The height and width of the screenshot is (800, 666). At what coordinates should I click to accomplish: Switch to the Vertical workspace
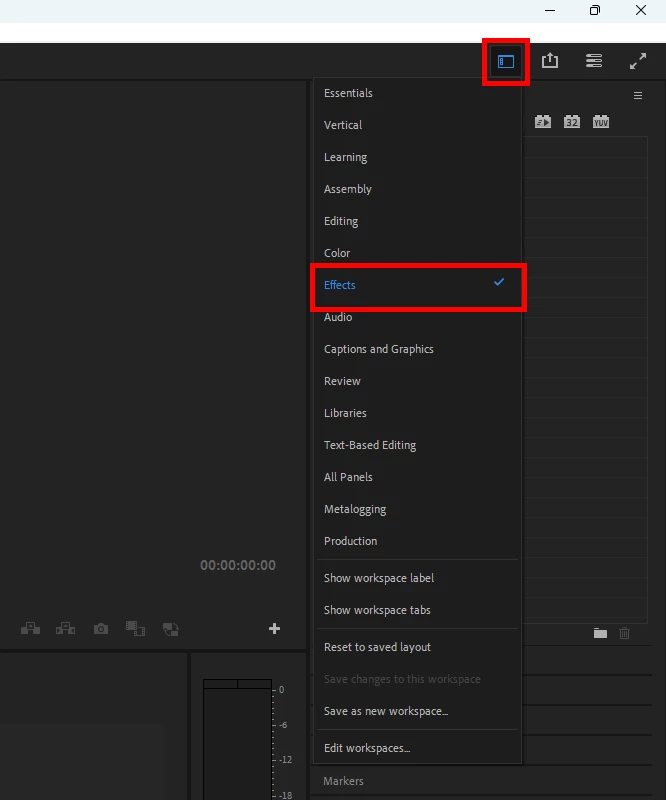417,125
